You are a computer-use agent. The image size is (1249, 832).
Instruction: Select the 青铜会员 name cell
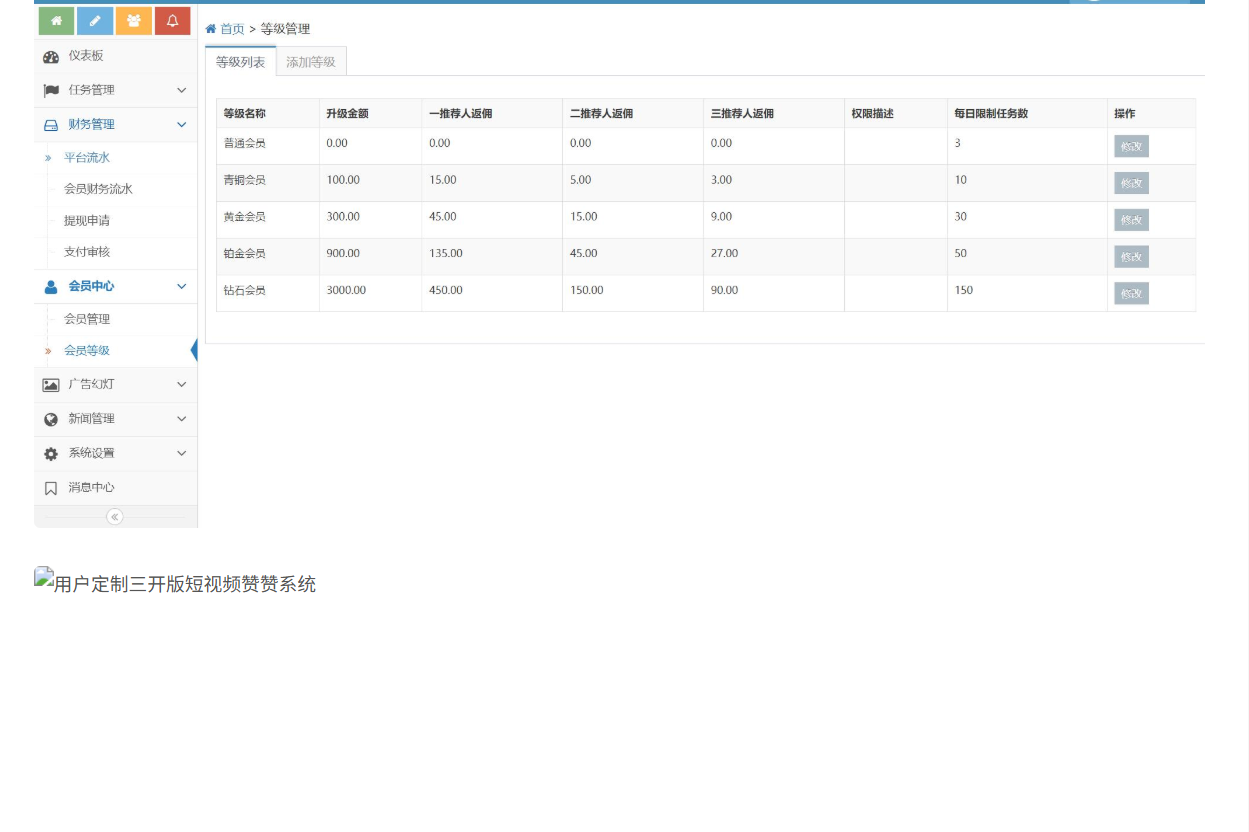pos(268,181)
